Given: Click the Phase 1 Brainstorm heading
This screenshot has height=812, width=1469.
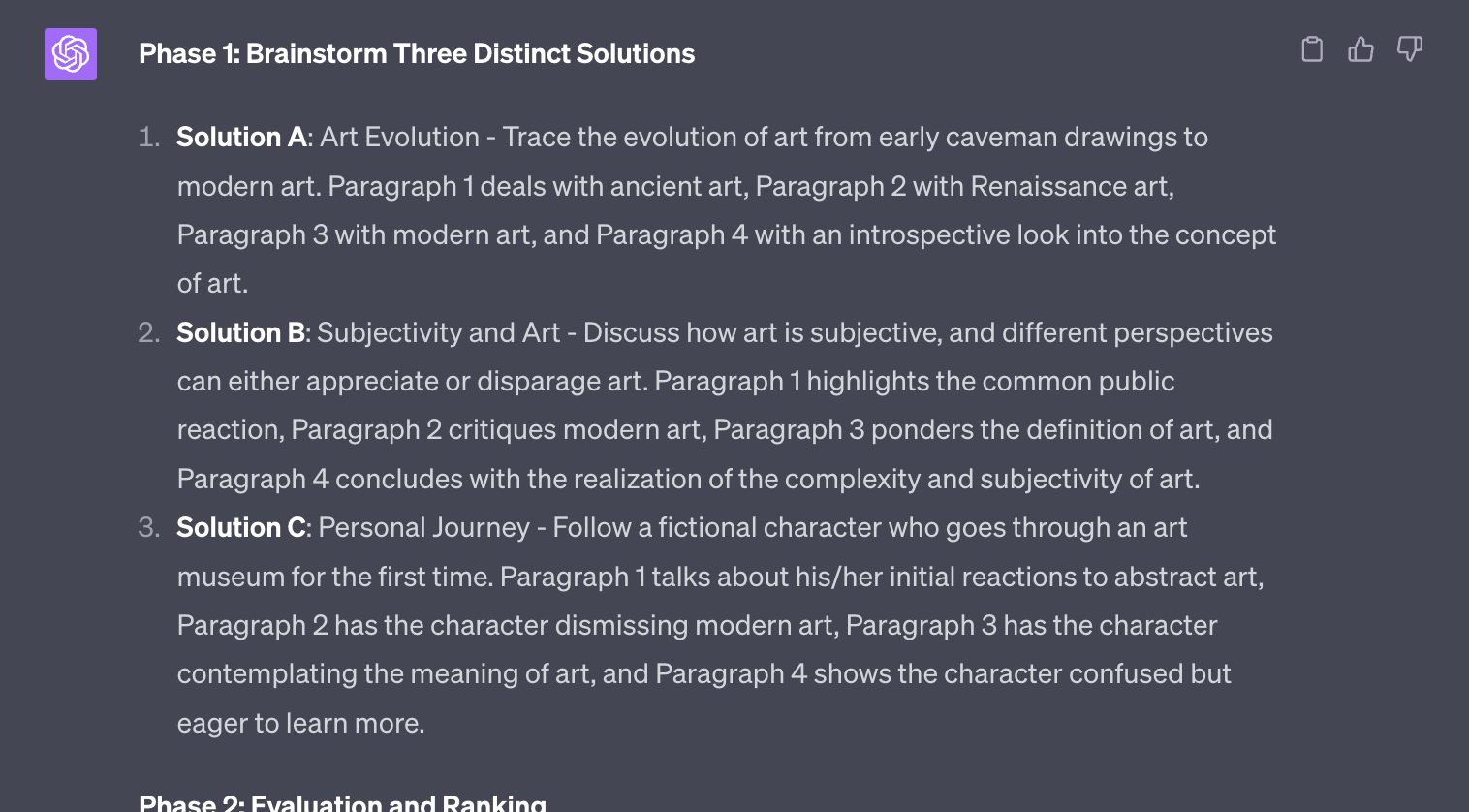Looking at the screenshot, I should [x=417, y=54].
